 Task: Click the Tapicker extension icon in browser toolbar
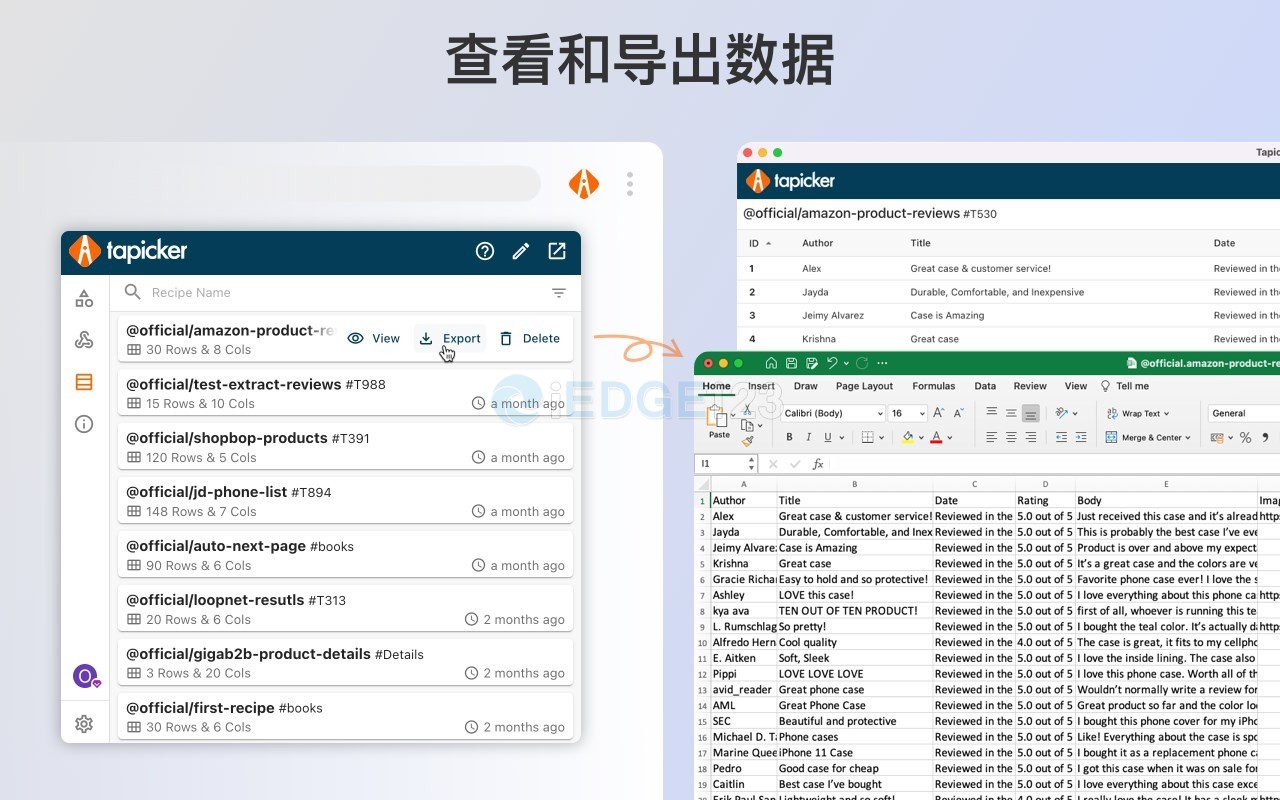tap(584, 184)
